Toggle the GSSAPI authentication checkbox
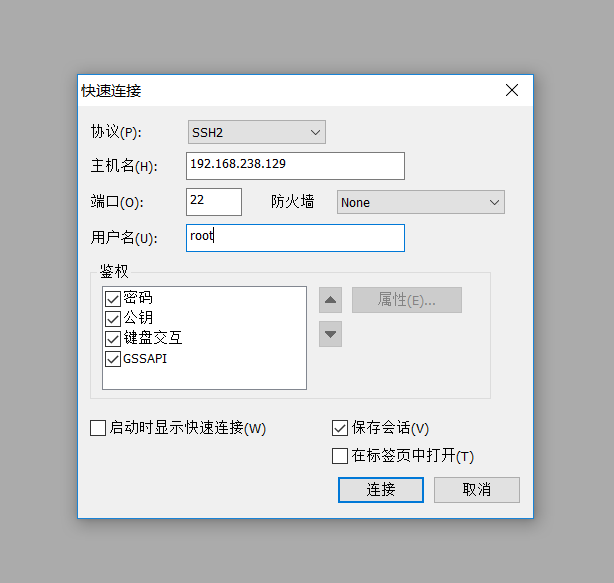This screenshot has height=583, width=614. 113,359
